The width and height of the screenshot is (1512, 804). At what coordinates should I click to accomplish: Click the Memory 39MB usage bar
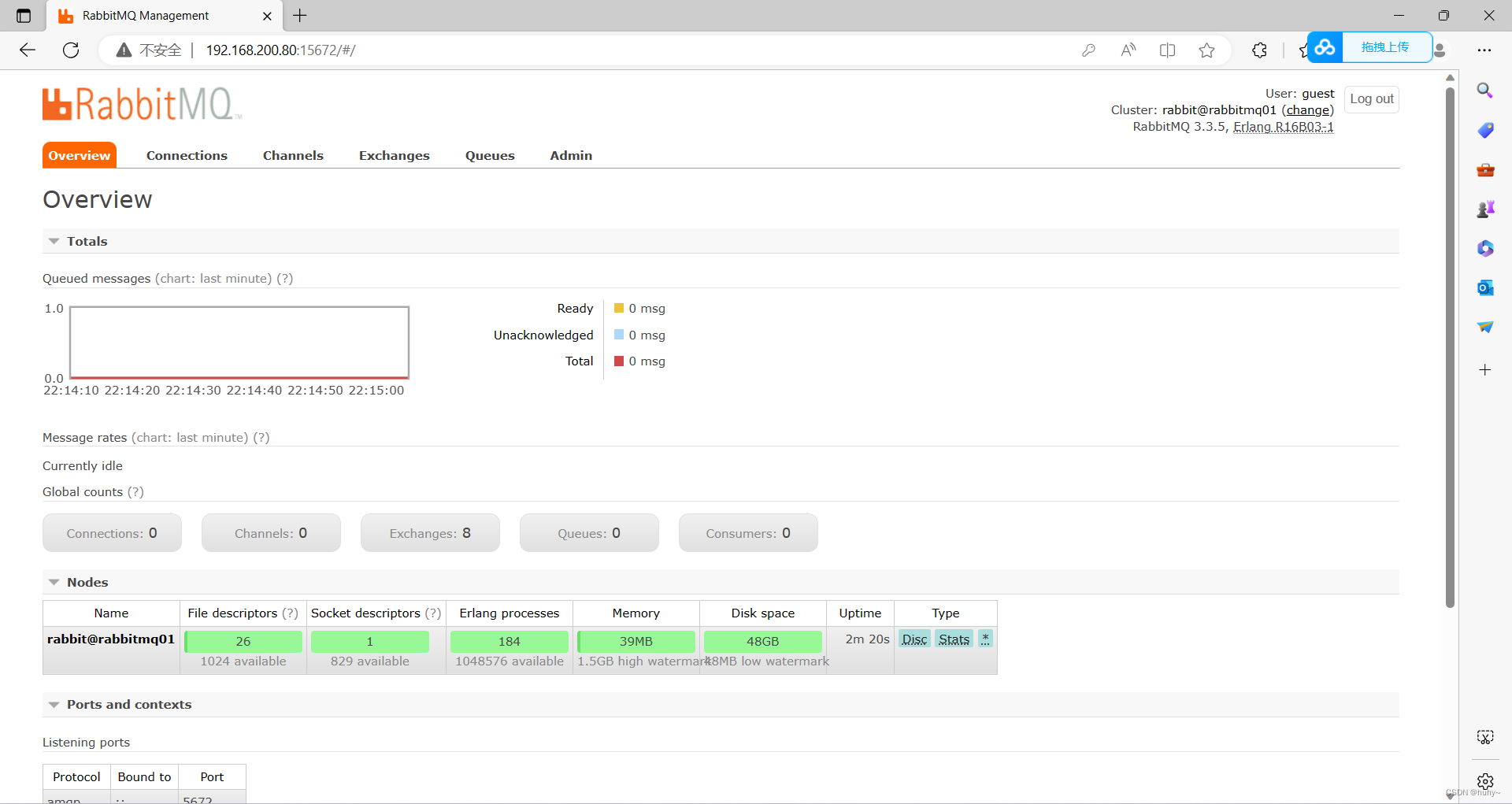[636, 641]
